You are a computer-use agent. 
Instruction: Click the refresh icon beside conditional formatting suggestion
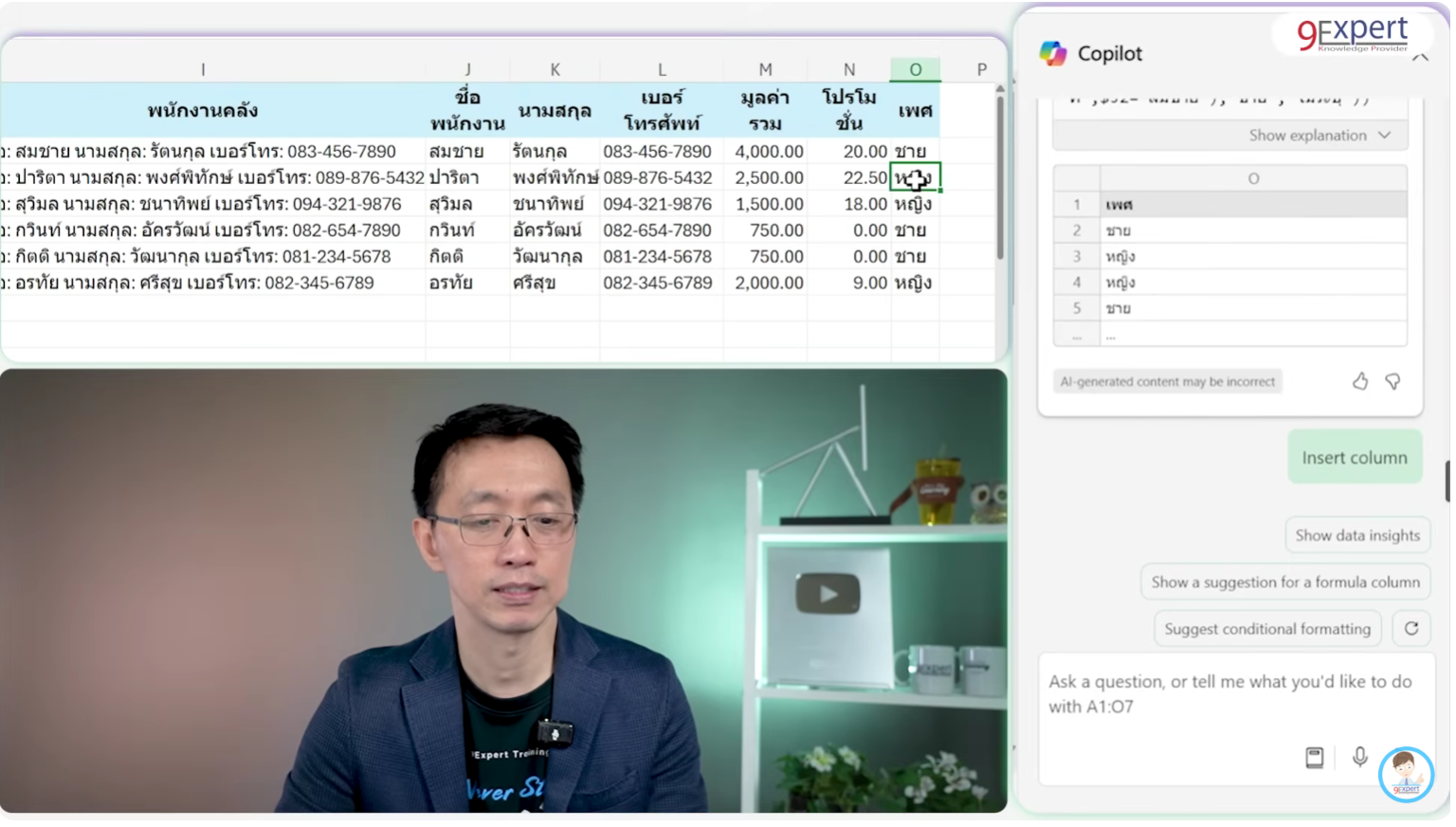(x=1411, y=628)
